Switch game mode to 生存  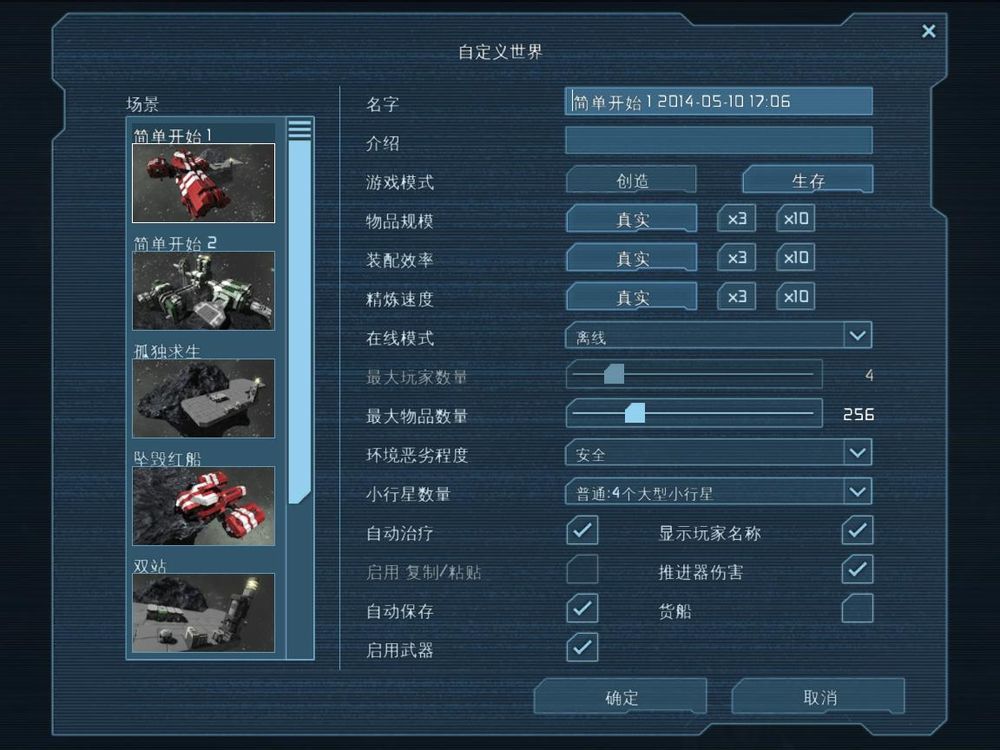807,180
